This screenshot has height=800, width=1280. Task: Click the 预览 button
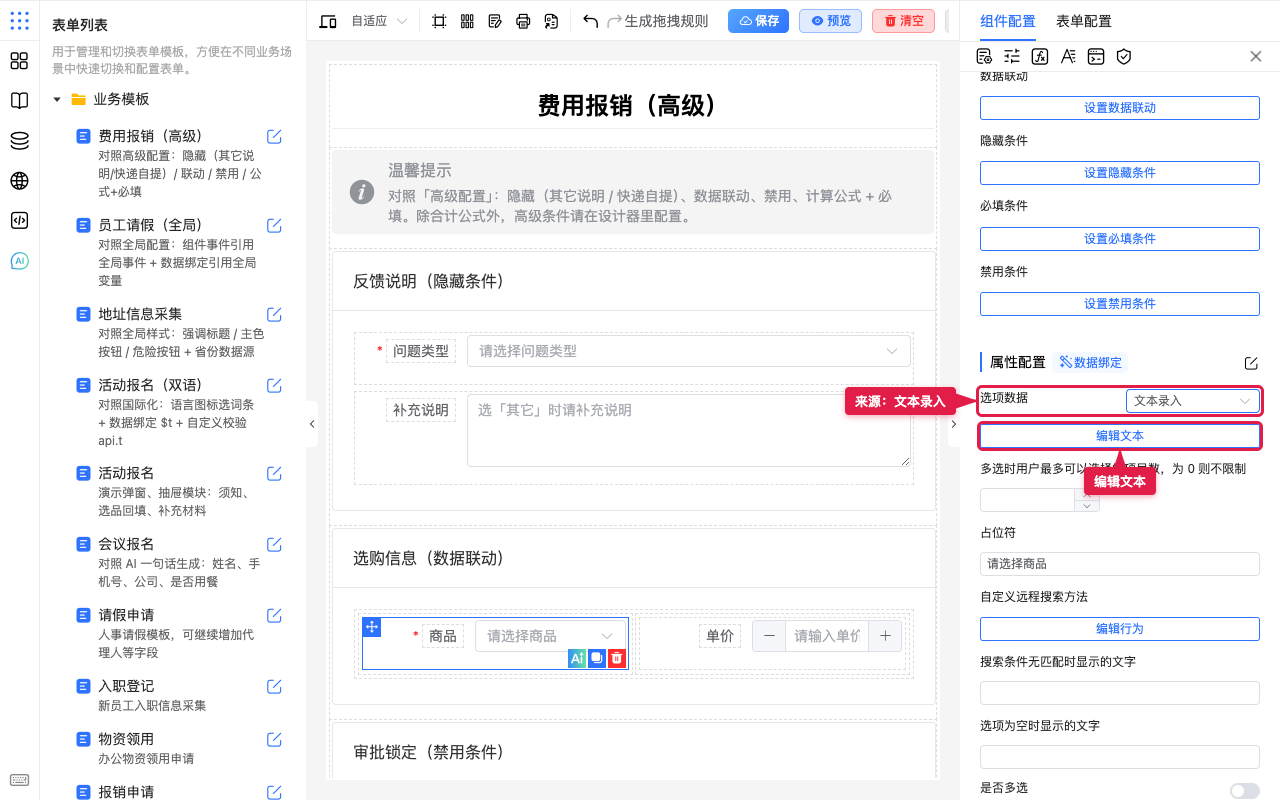click(830, 21)
